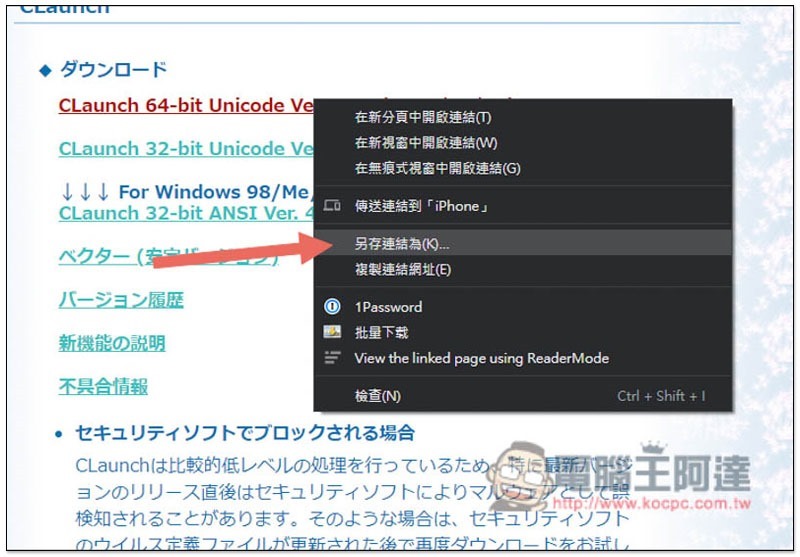Image resolution: width=800 pixels, height=557 pixels.
Task: Choose 另存連結為(K)... menu entry
Action: tap(523, 243)
